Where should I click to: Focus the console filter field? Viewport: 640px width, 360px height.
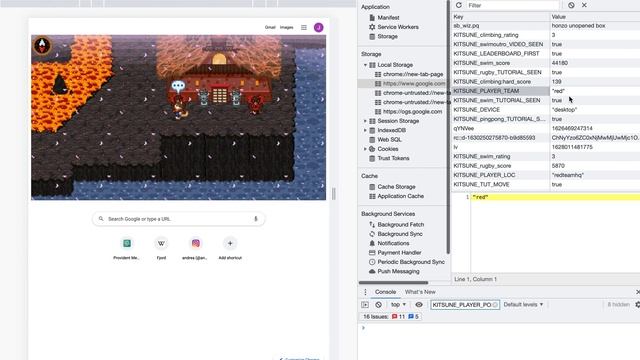tap(464, 305)
